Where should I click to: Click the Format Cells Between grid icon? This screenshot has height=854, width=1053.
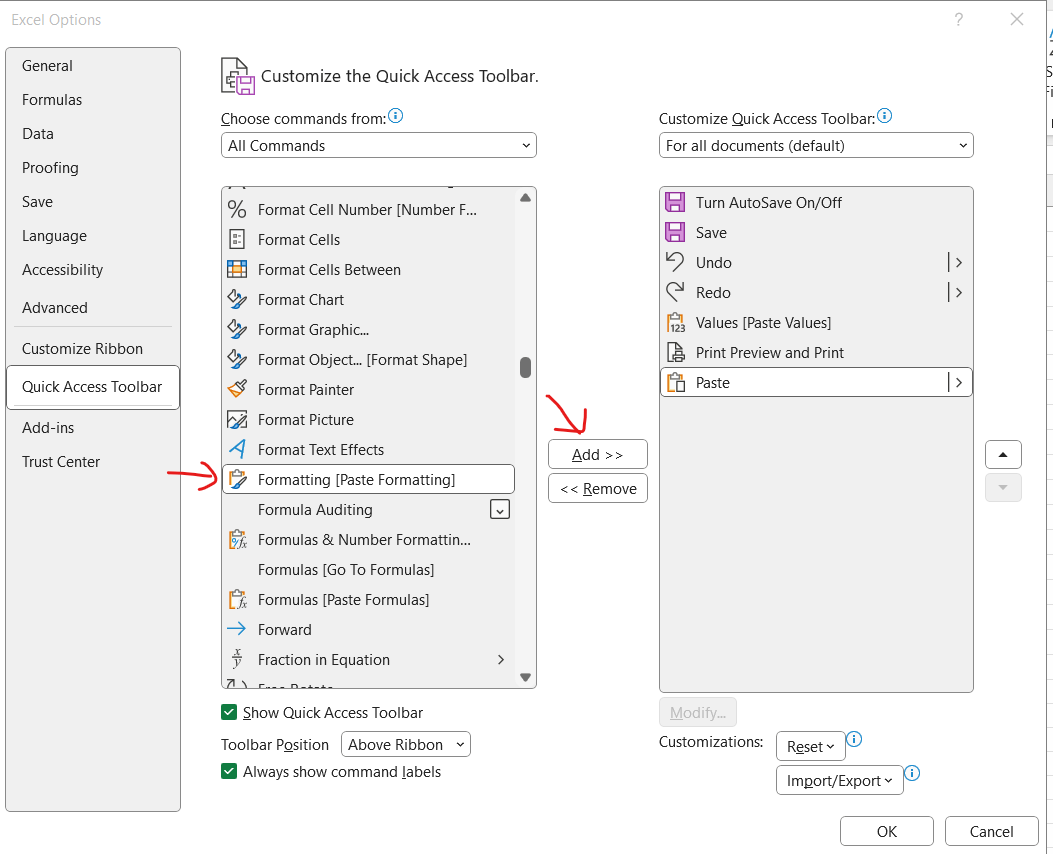236,269
